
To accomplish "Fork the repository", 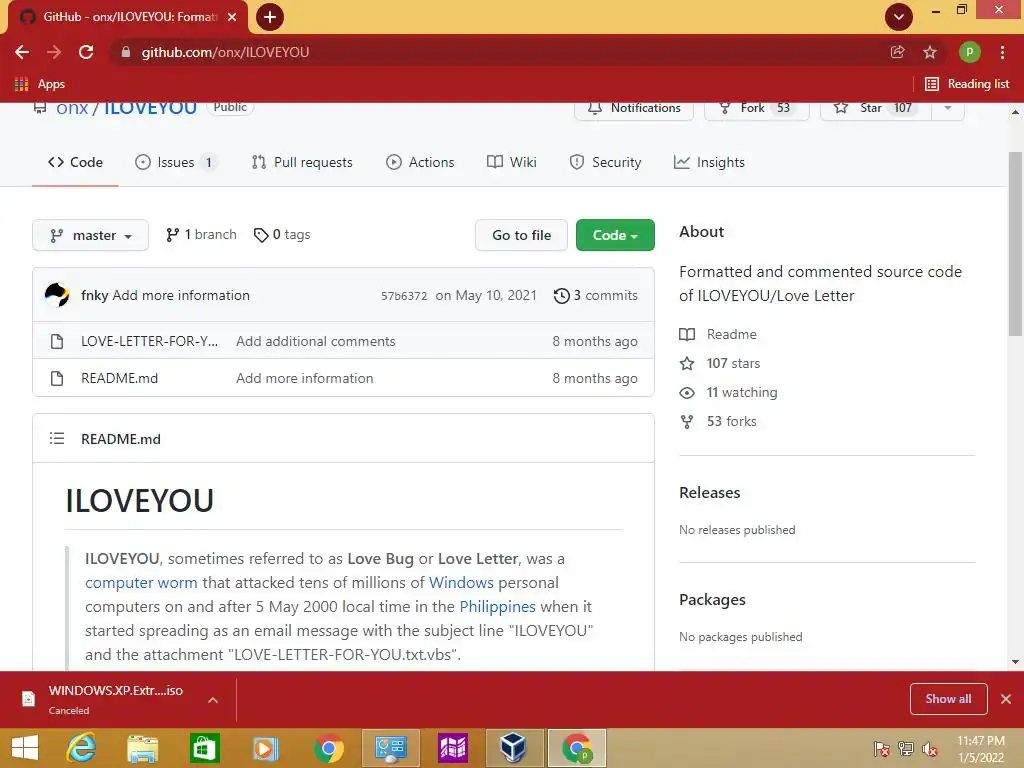I will 757,108.
